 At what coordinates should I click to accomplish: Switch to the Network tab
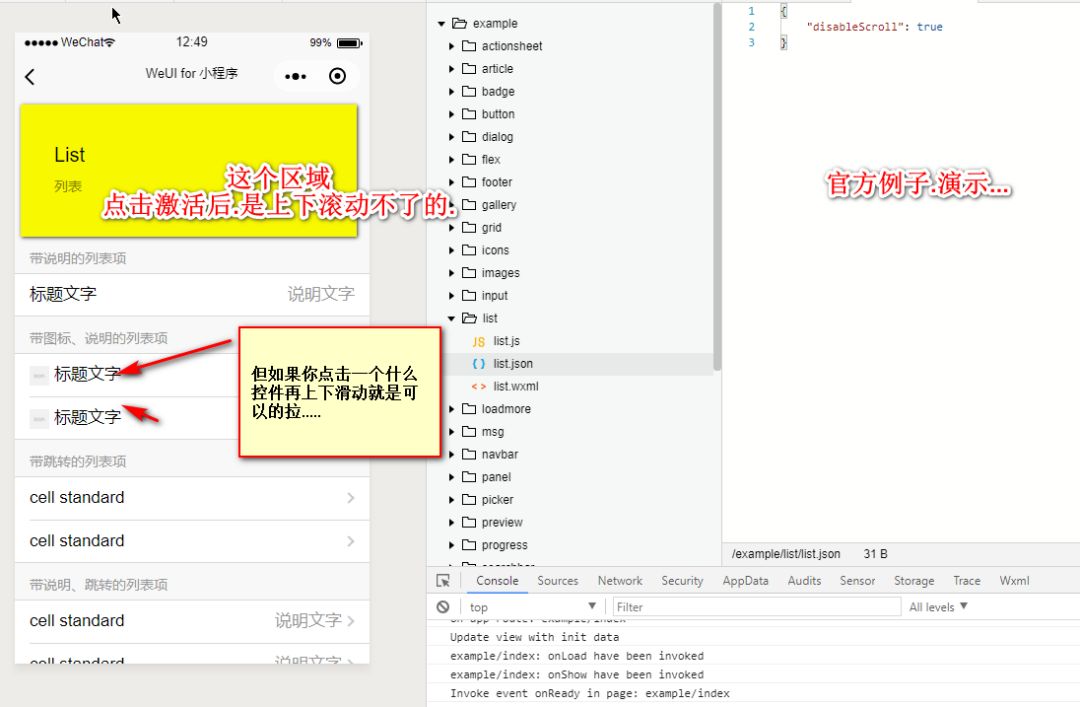[x=620, y=581]
